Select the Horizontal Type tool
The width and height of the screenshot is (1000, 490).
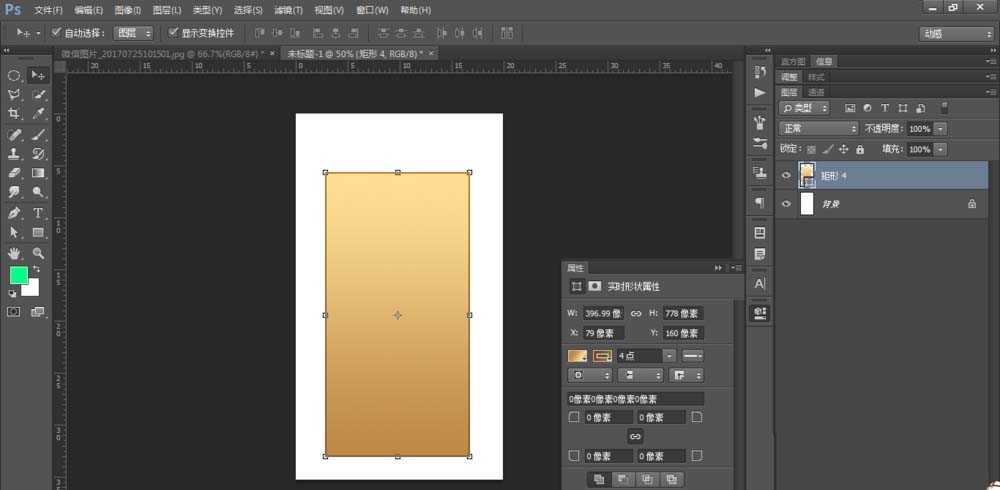(38, 213)
